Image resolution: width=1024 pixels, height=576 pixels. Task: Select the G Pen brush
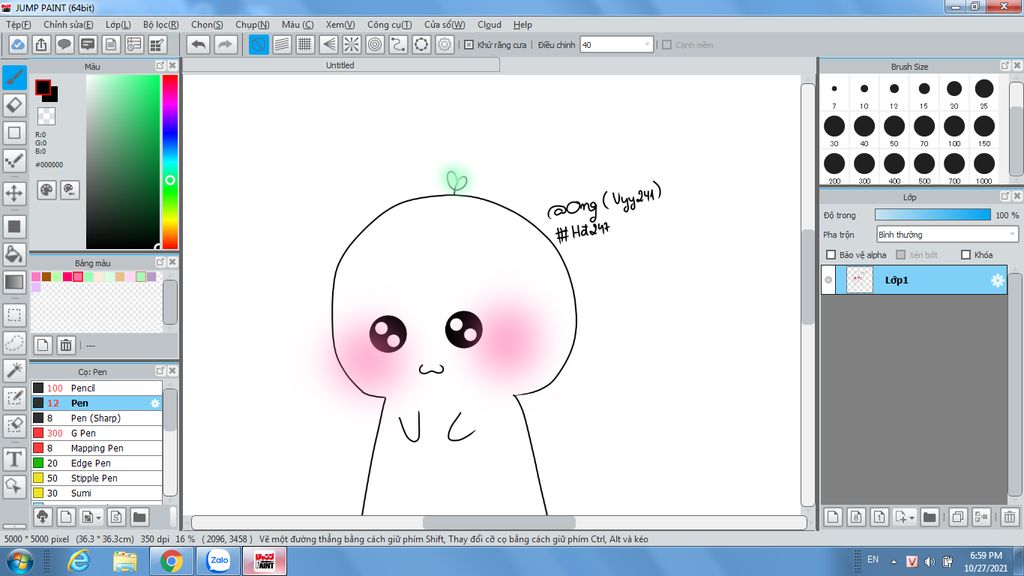click(x=97, y=433)
